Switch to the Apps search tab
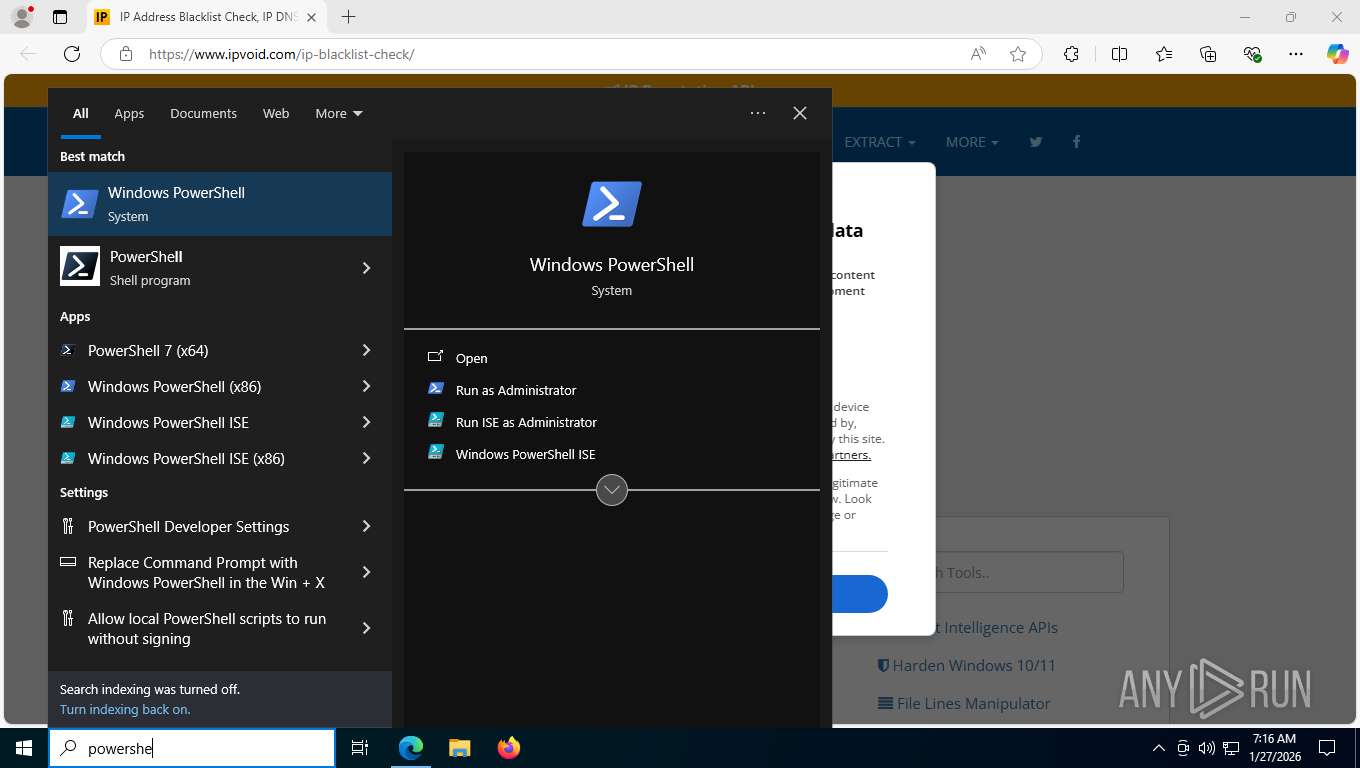Viewport: 1360px width, 768px height. pos(129,113)
